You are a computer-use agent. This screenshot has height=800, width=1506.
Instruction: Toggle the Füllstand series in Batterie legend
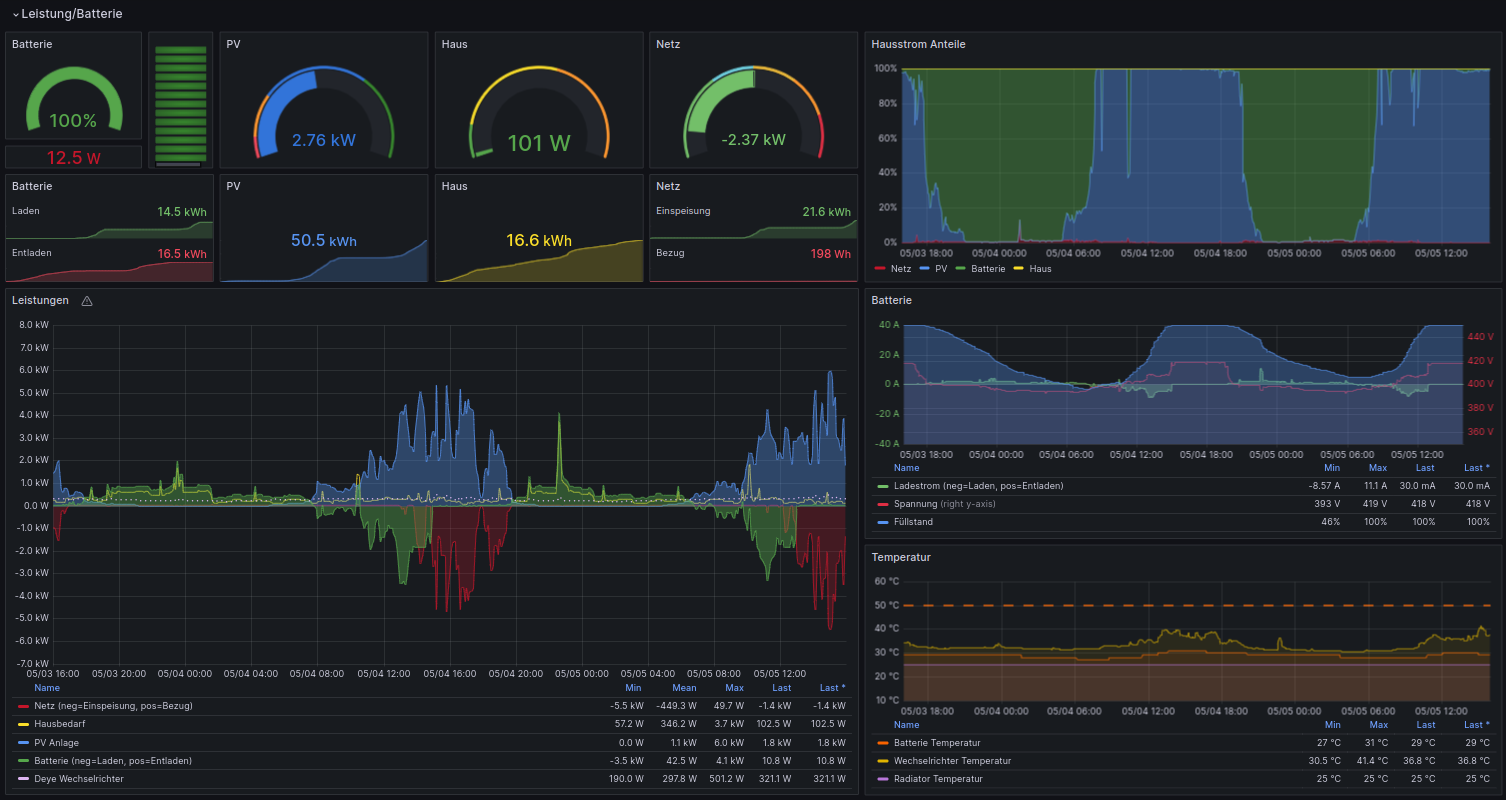tap(913, 522)
